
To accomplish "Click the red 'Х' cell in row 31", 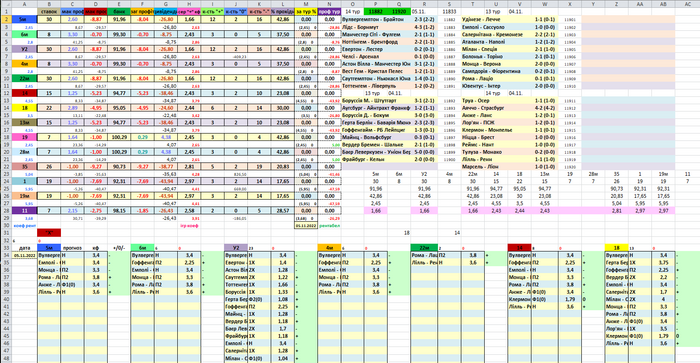I will click(49, 233).
